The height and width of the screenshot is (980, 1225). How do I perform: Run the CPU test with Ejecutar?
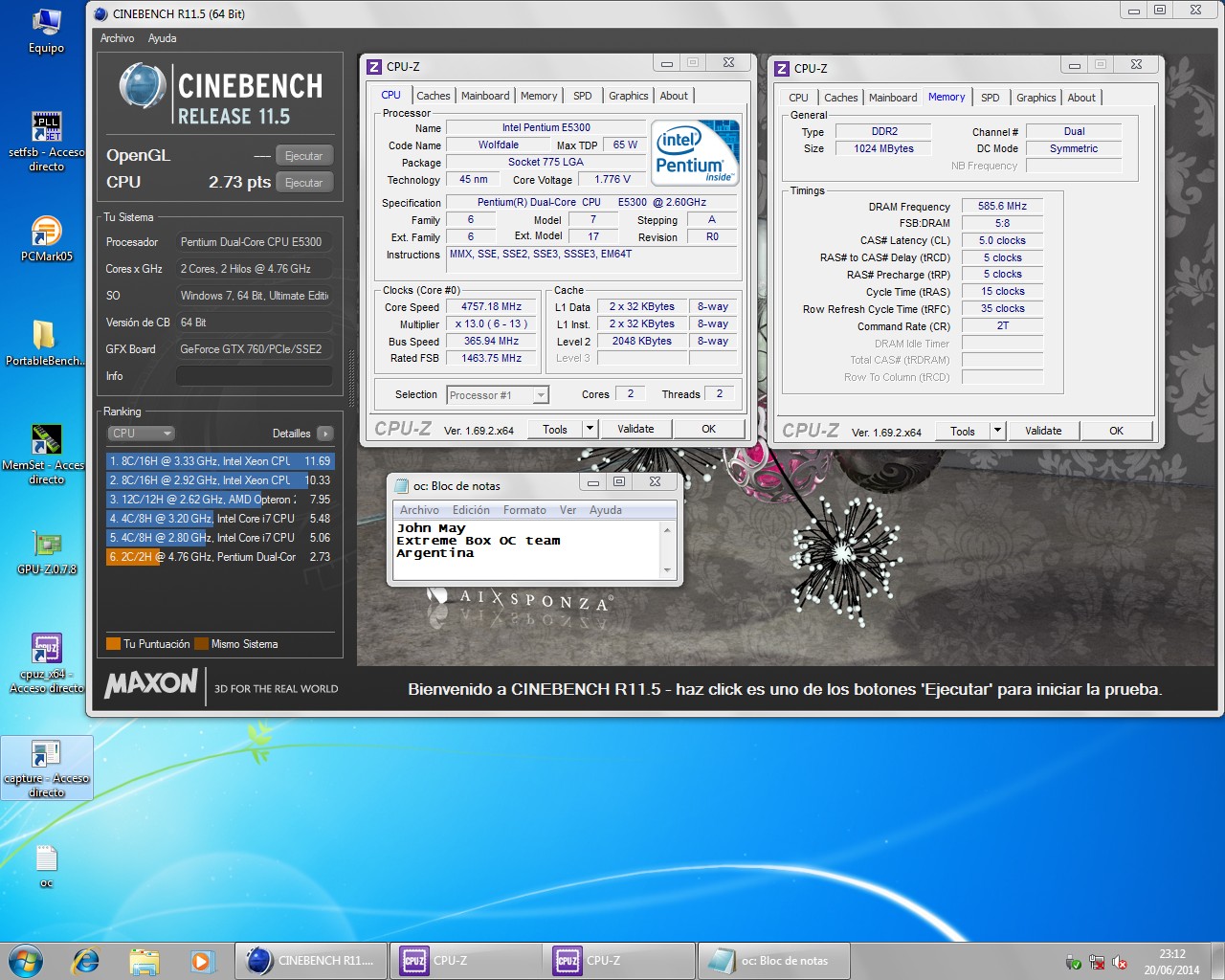point(304,183)
